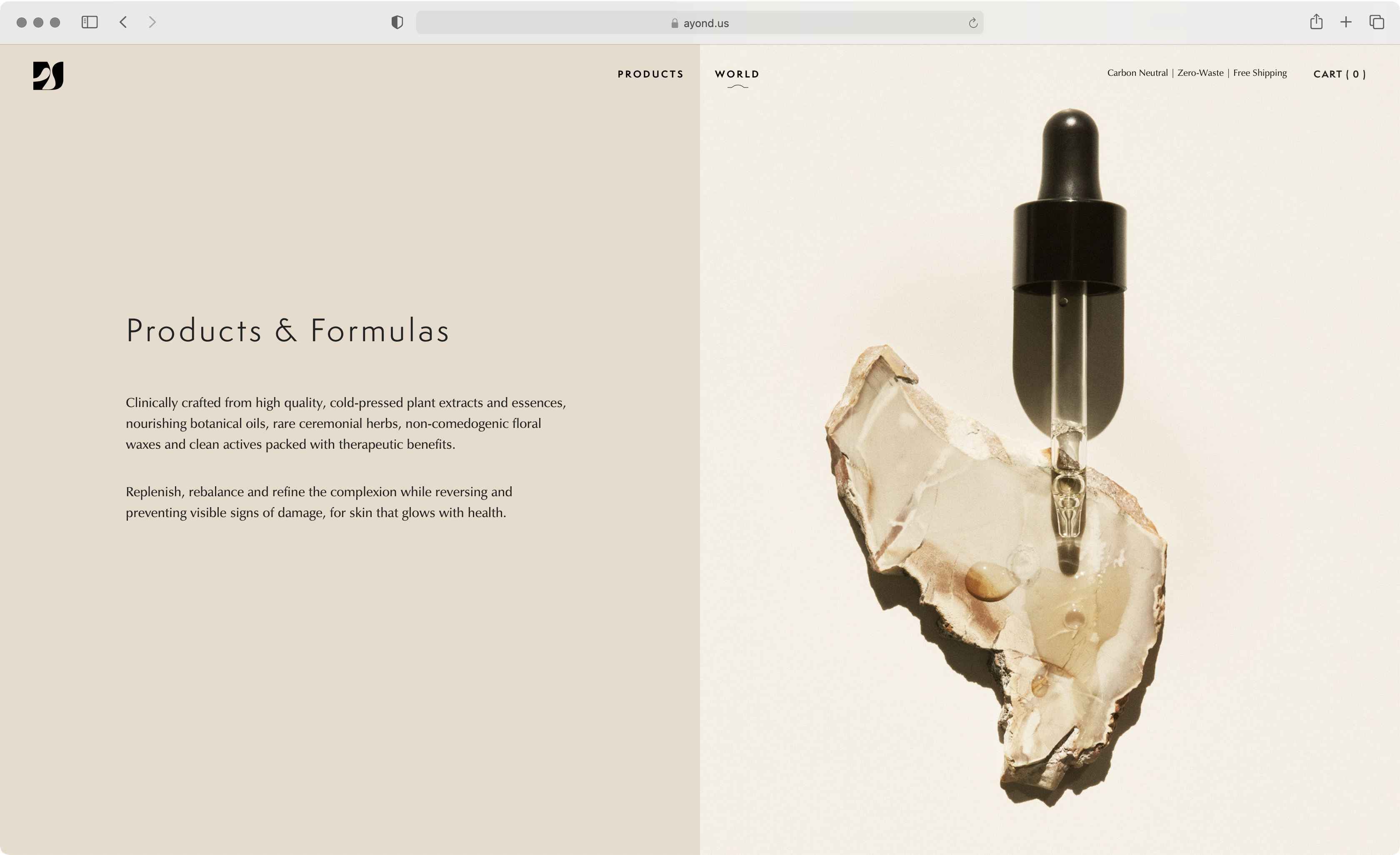Toggle the Safari sidebar icon

[x=90, y=22]
